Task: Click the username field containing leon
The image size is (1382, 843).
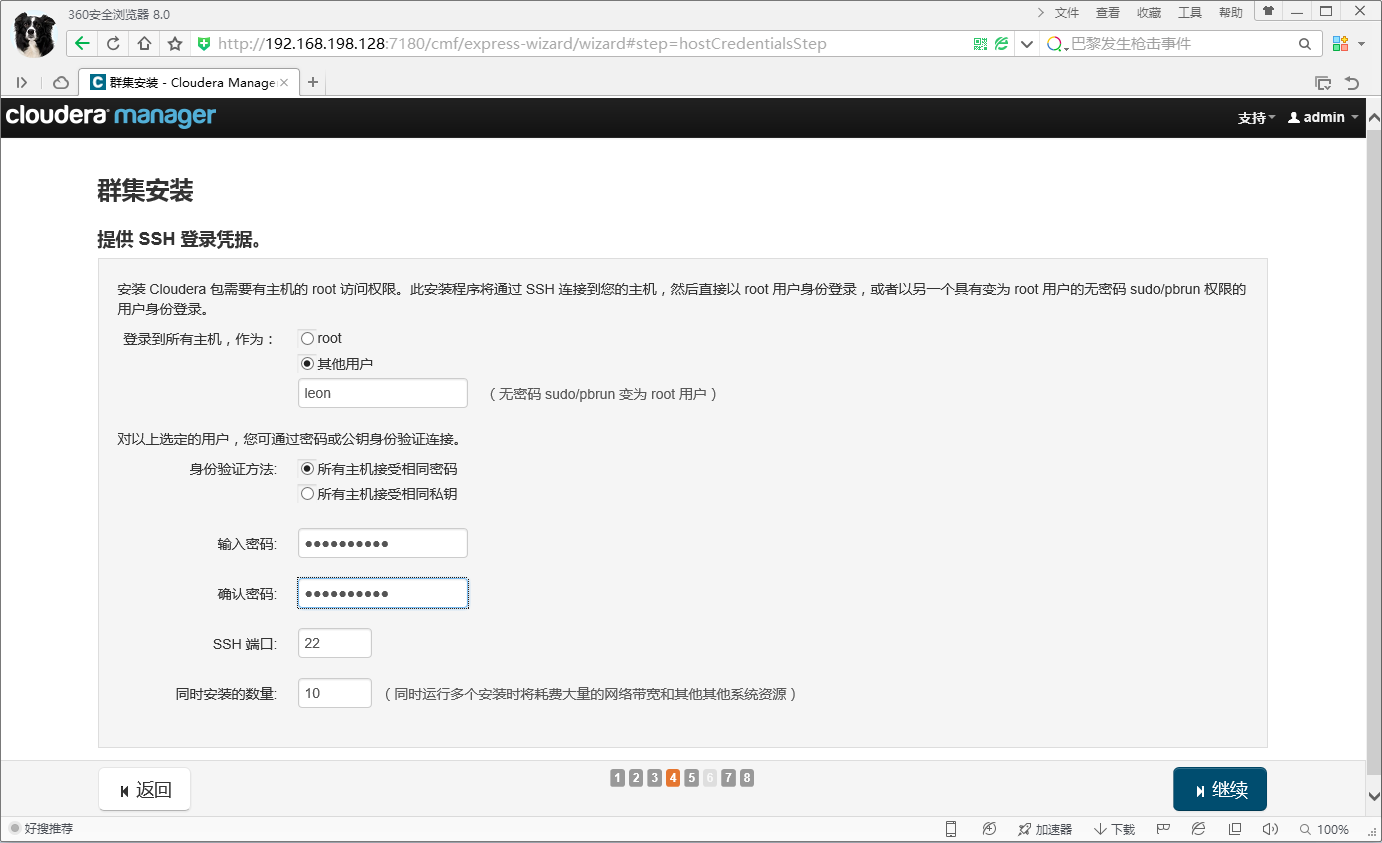Action: 383,393
